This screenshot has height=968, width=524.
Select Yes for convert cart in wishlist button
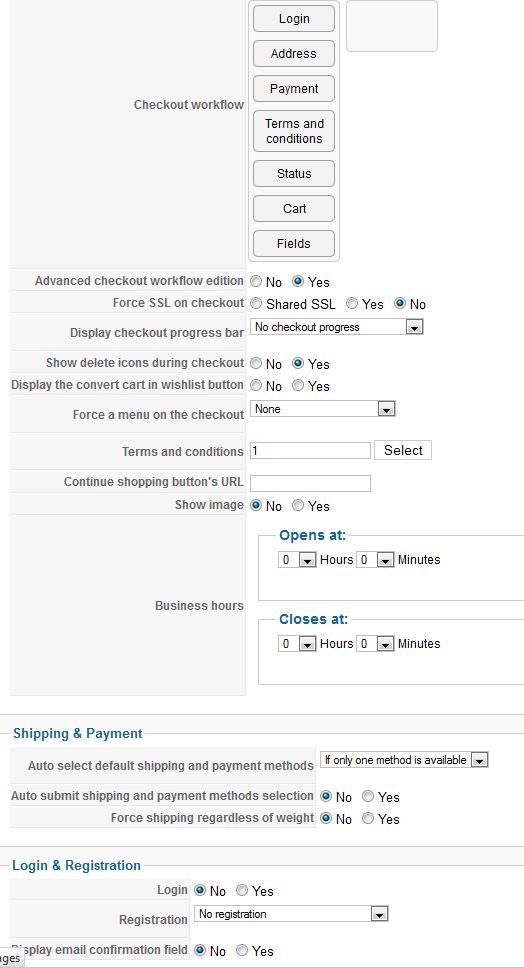coord(298,386)
